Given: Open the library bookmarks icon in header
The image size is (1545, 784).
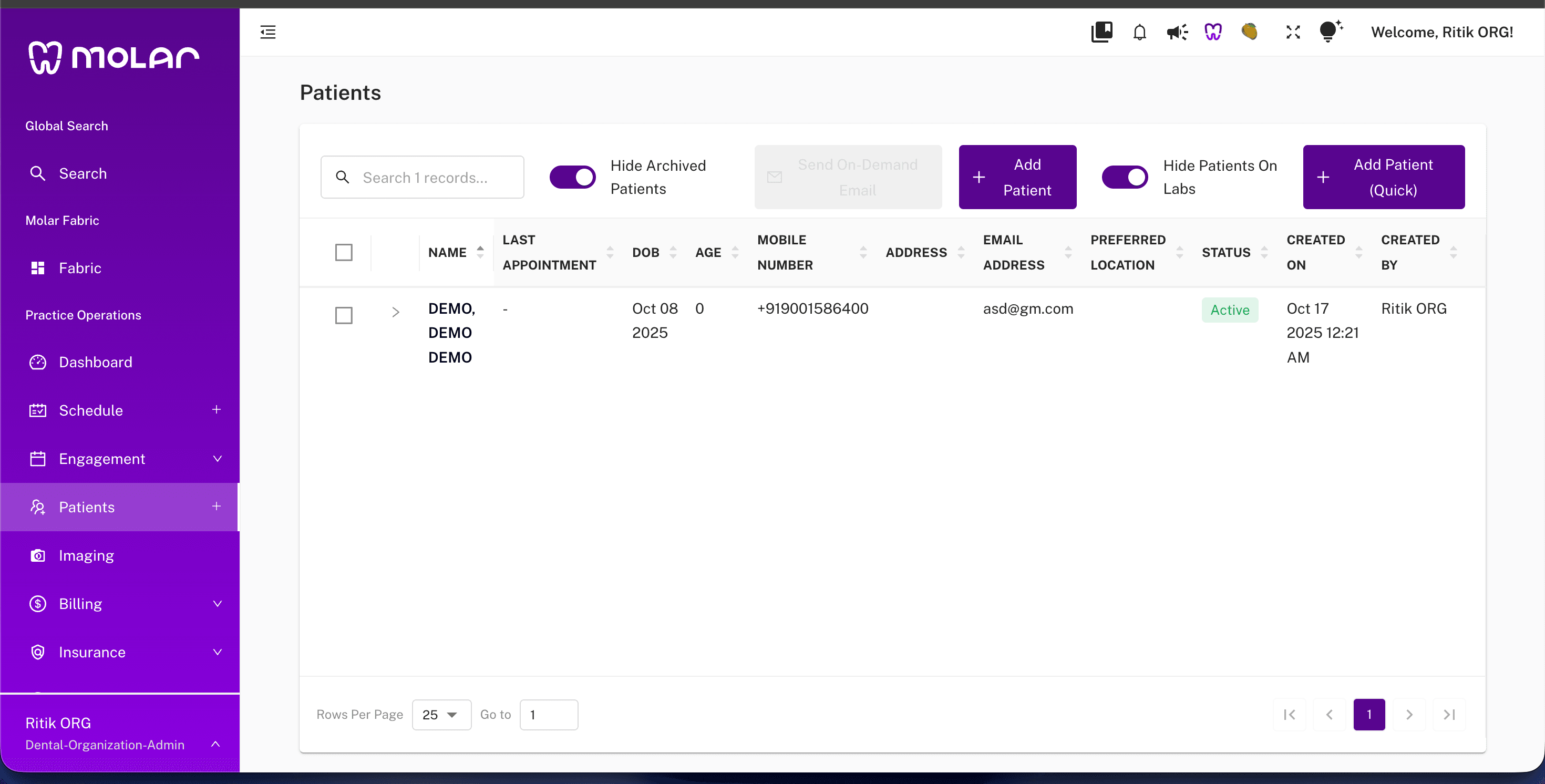Looking at the screenshot, I should (x=1102, y=32).
